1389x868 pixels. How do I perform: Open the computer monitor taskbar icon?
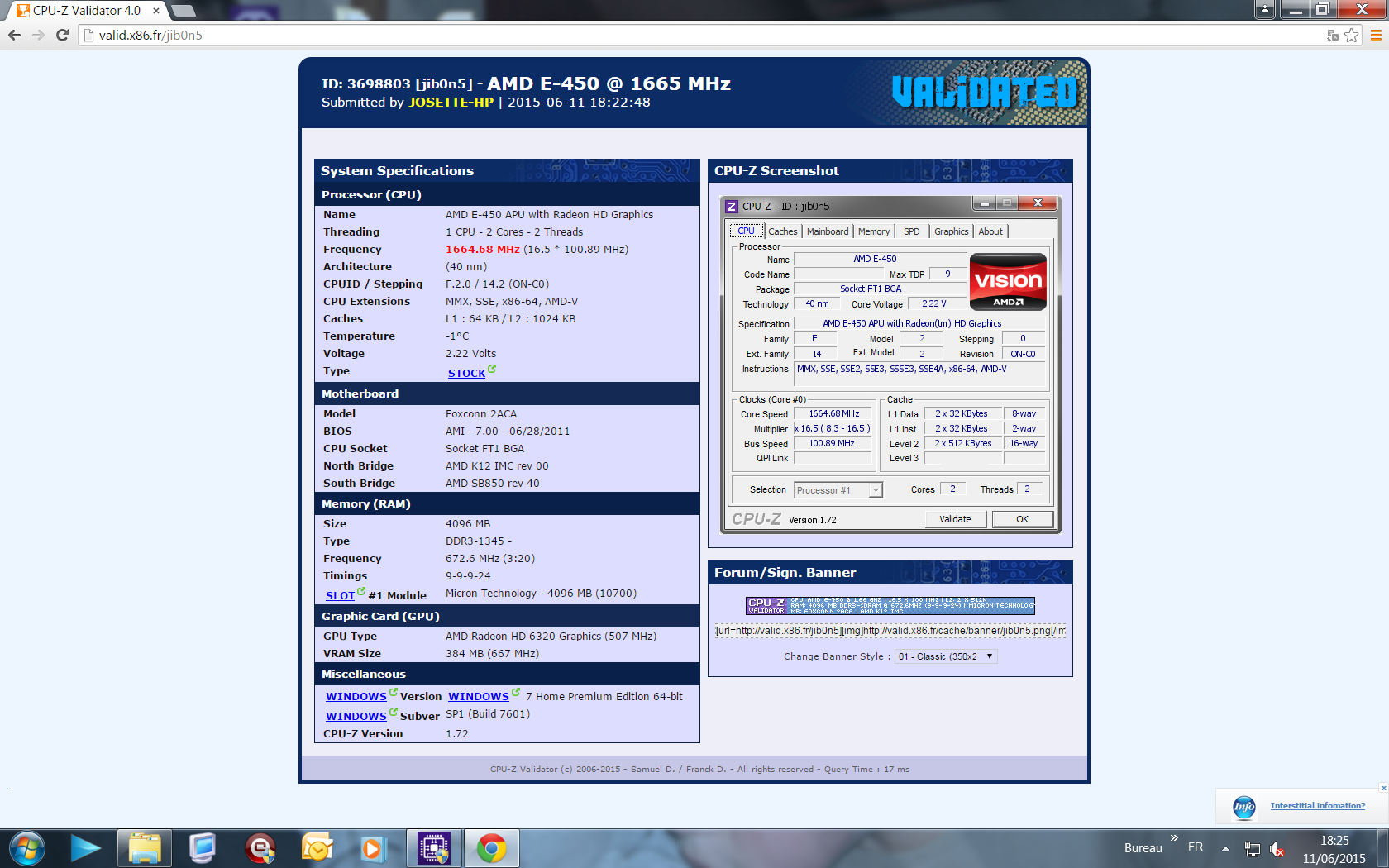tap(202, 848)
